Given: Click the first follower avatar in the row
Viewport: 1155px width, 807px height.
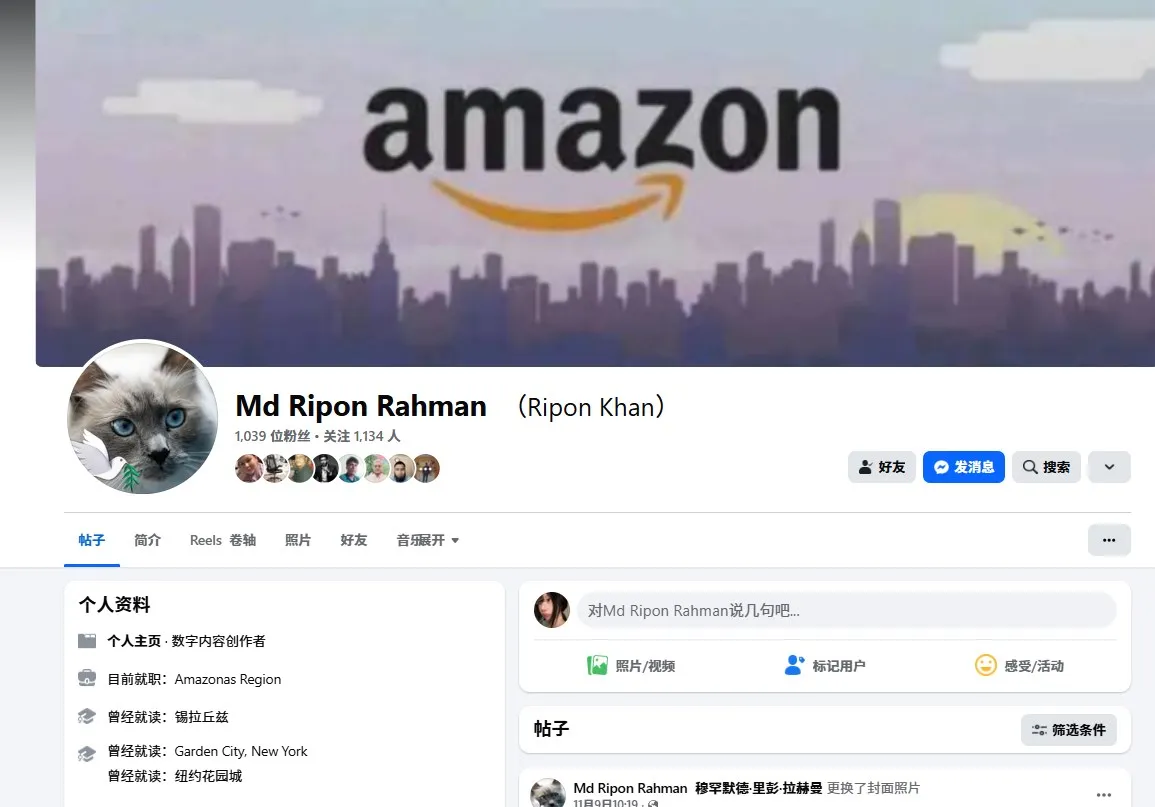Looking at the screenshot, I should point(249,468).
